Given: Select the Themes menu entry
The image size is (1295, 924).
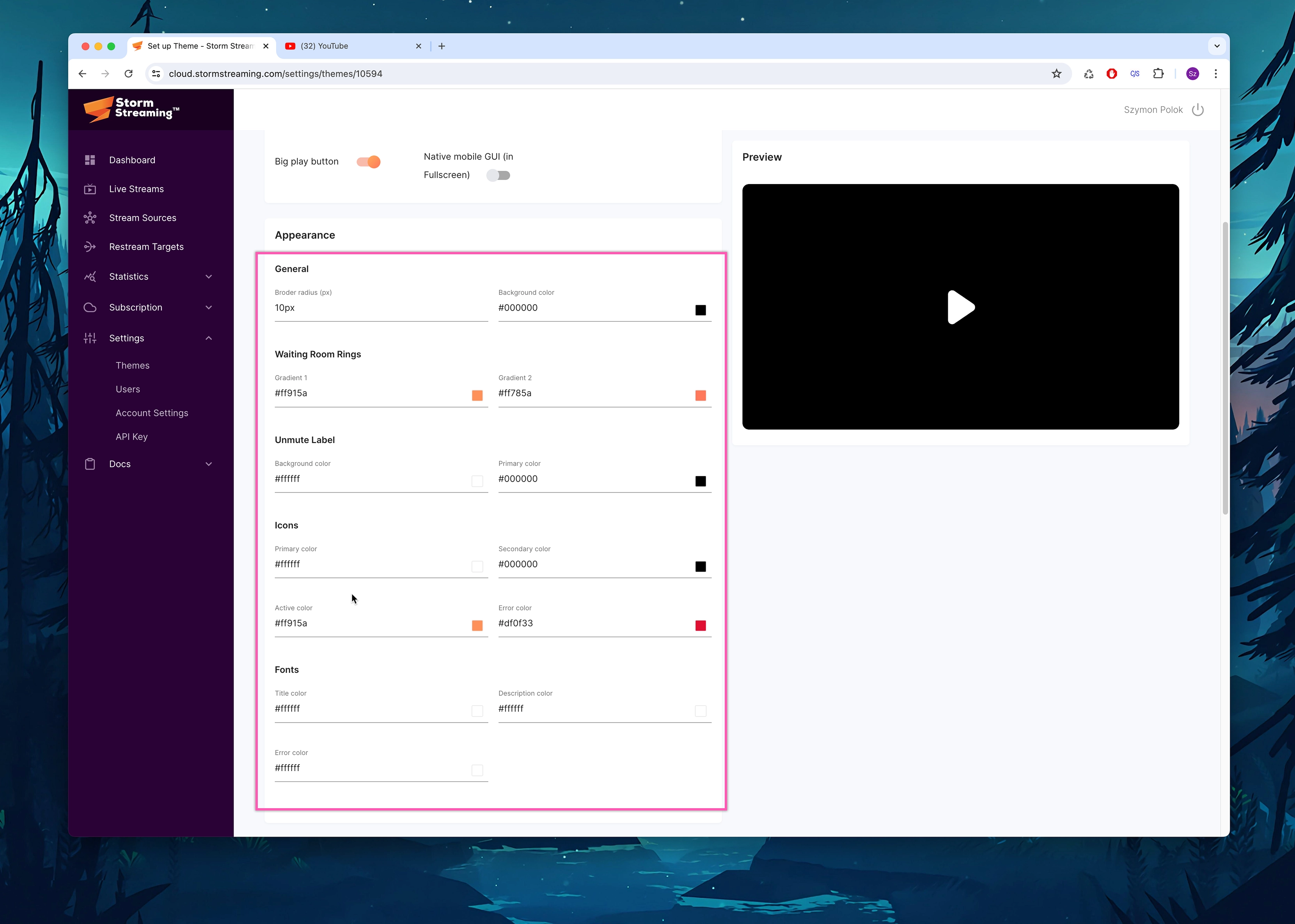Looking at the screenshot, I should coord(133,365).
